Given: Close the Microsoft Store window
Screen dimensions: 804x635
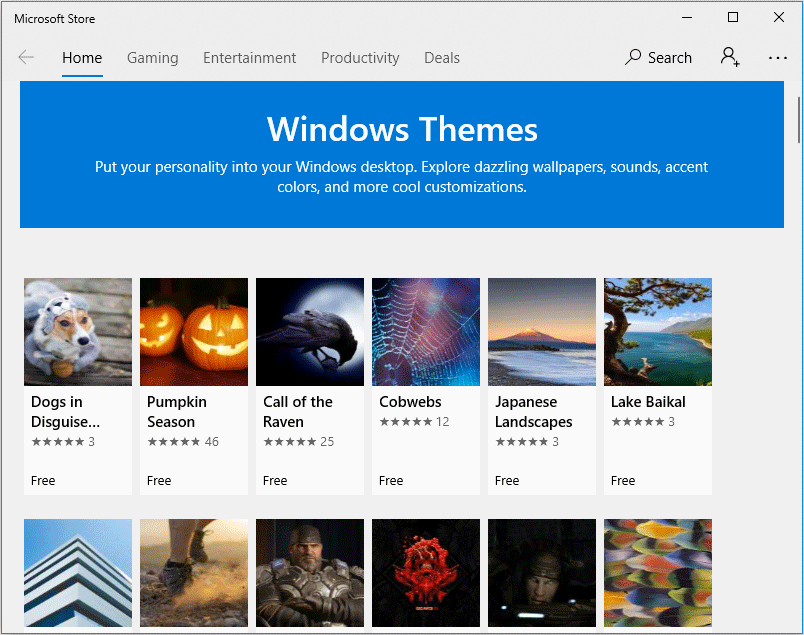Looking at the screenshot, I should pos(779,17).
